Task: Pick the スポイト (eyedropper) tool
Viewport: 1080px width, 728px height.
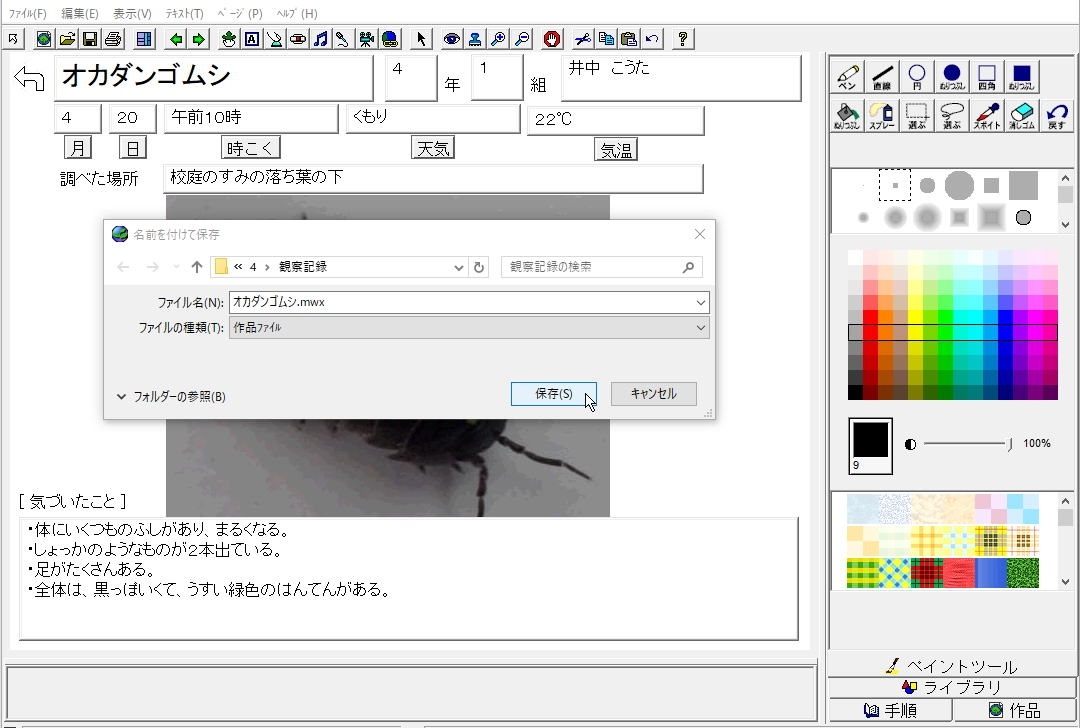Action: pos(987,115)
